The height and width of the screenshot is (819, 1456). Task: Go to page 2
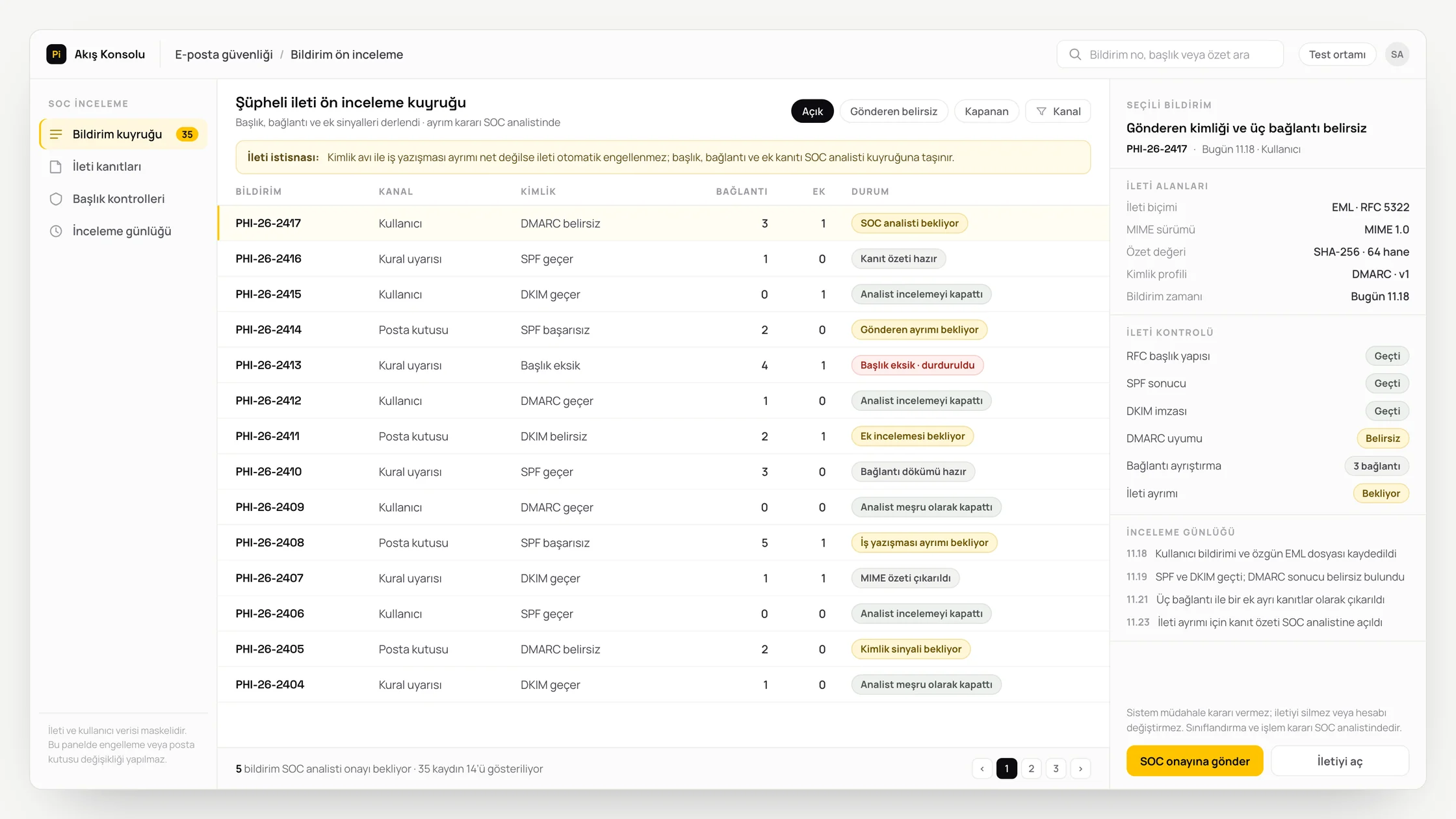[1032, 769]
